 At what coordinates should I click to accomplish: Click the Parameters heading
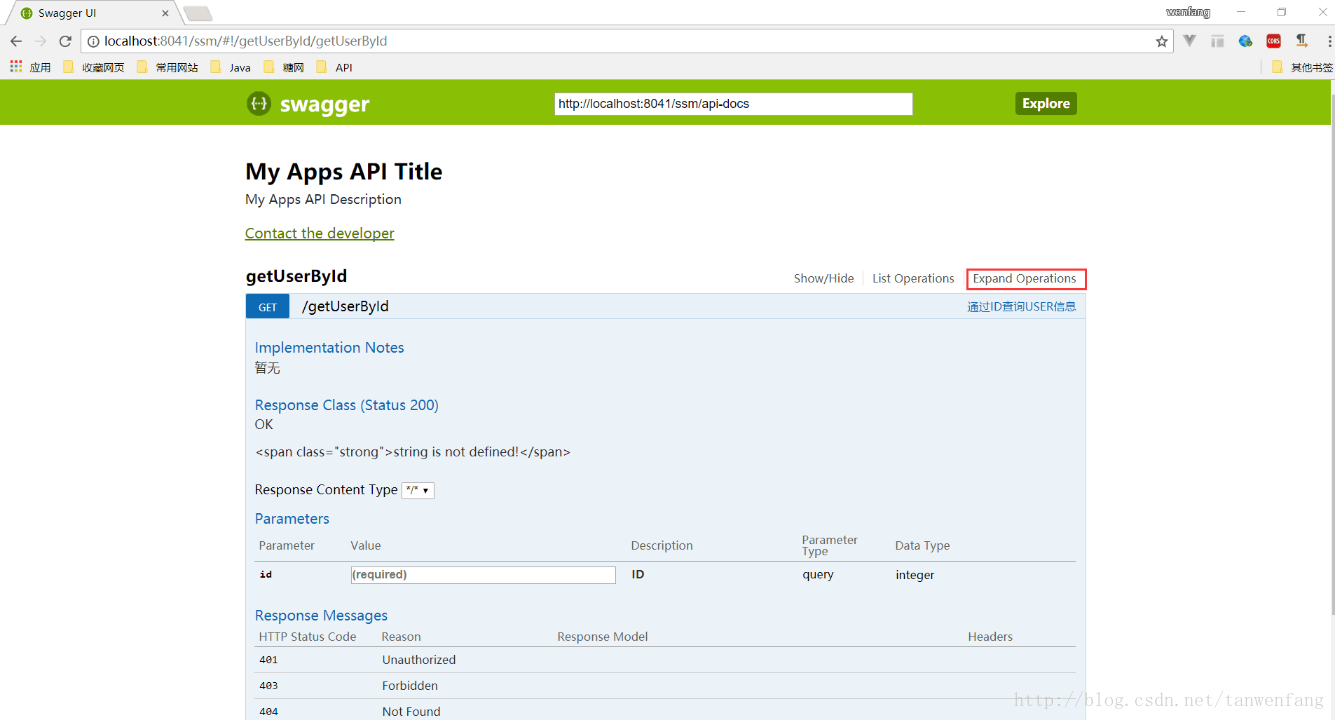292,518
